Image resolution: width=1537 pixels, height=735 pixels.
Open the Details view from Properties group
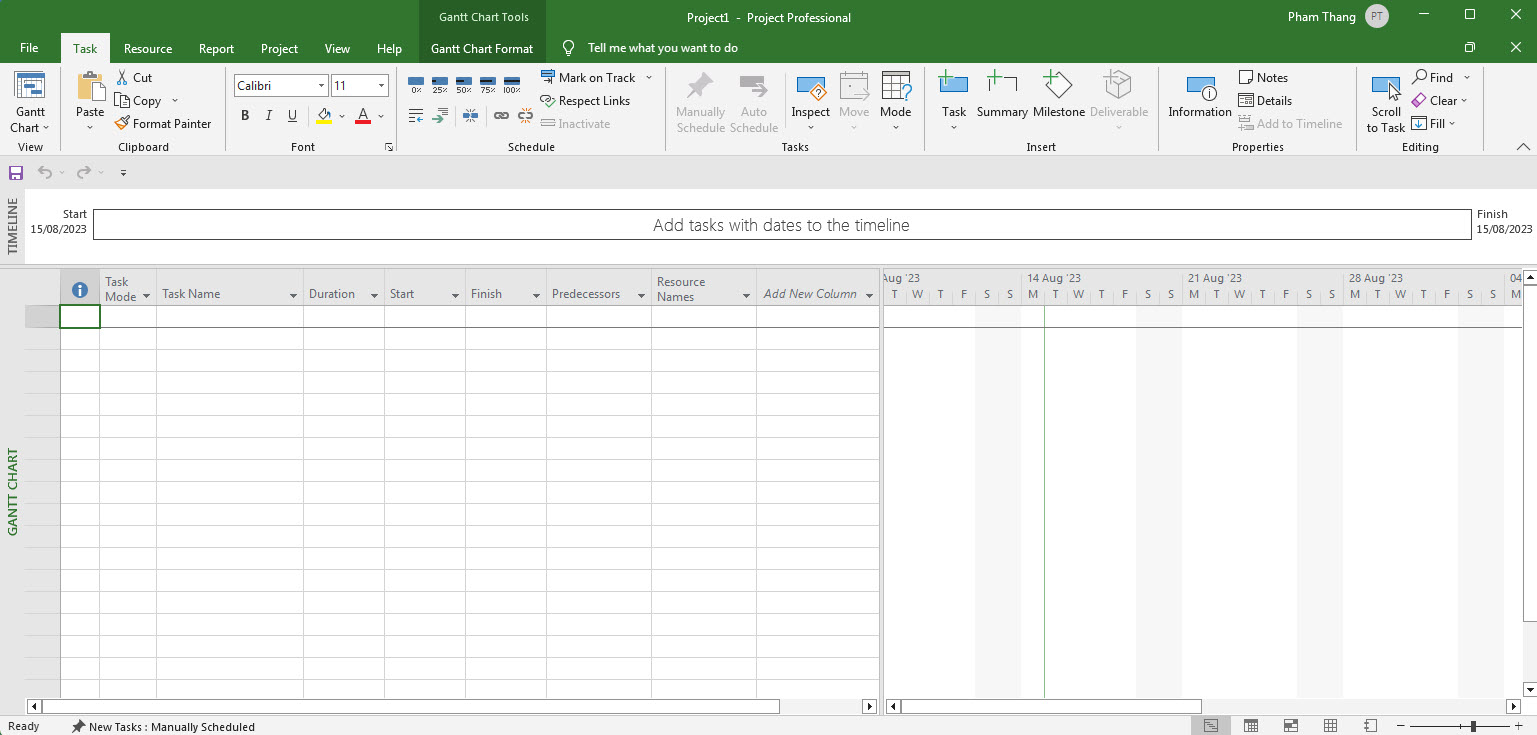point(1266,100)
